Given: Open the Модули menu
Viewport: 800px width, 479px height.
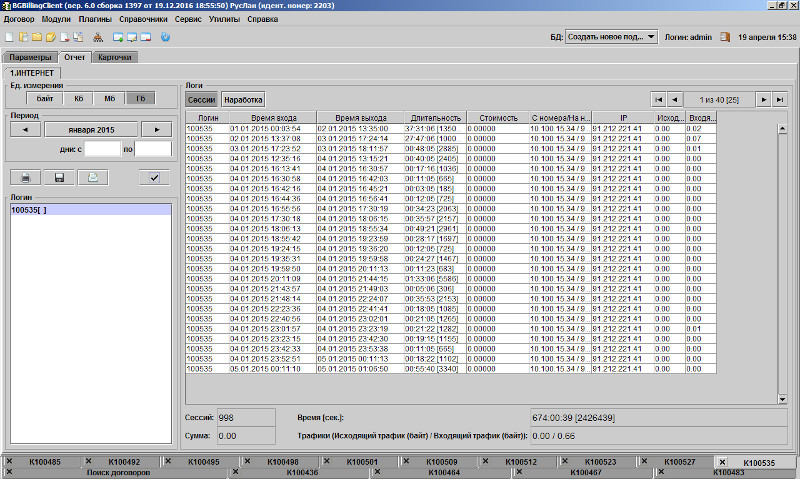Looking at the screenshot, I should click(57, 19).
